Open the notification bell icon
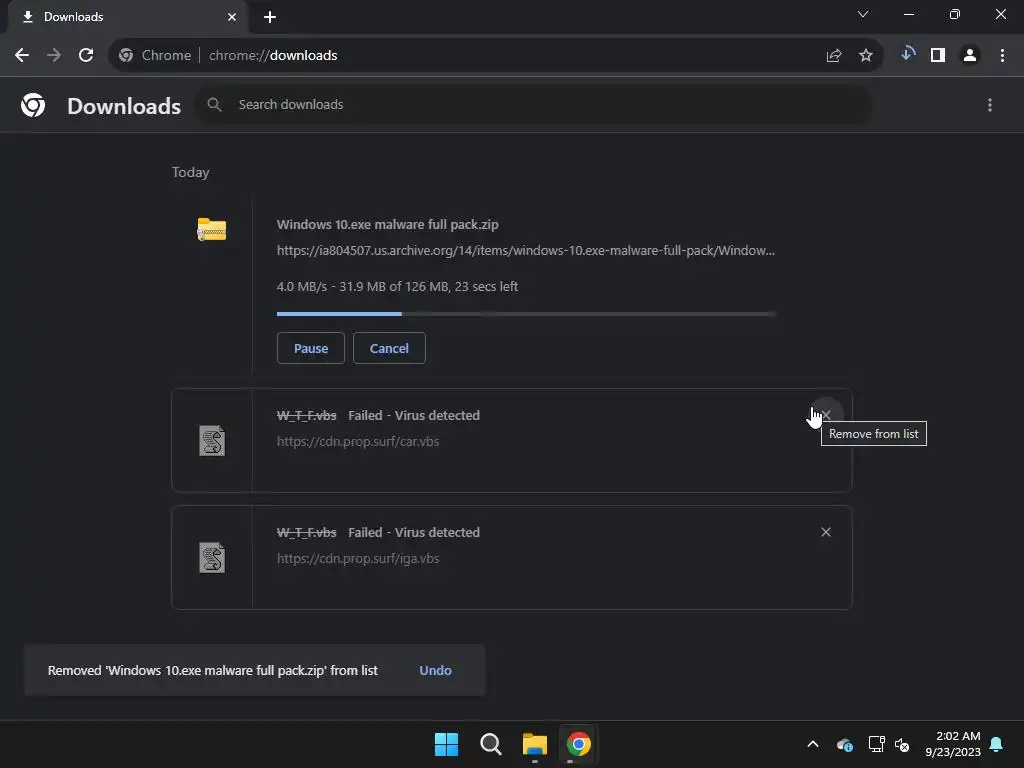This screenshot has width=1024, height=768. tap(997, 744)
